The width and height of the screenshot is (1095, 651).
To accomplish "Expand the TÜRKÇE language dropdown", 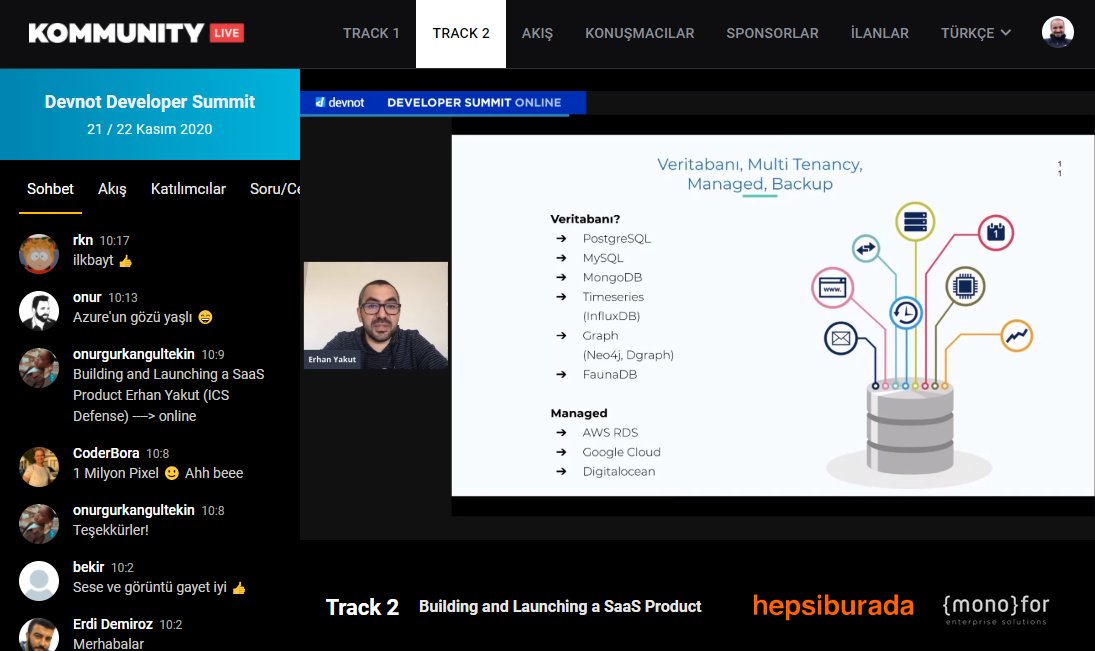I will pyautogui.click(x=976, y=33).
